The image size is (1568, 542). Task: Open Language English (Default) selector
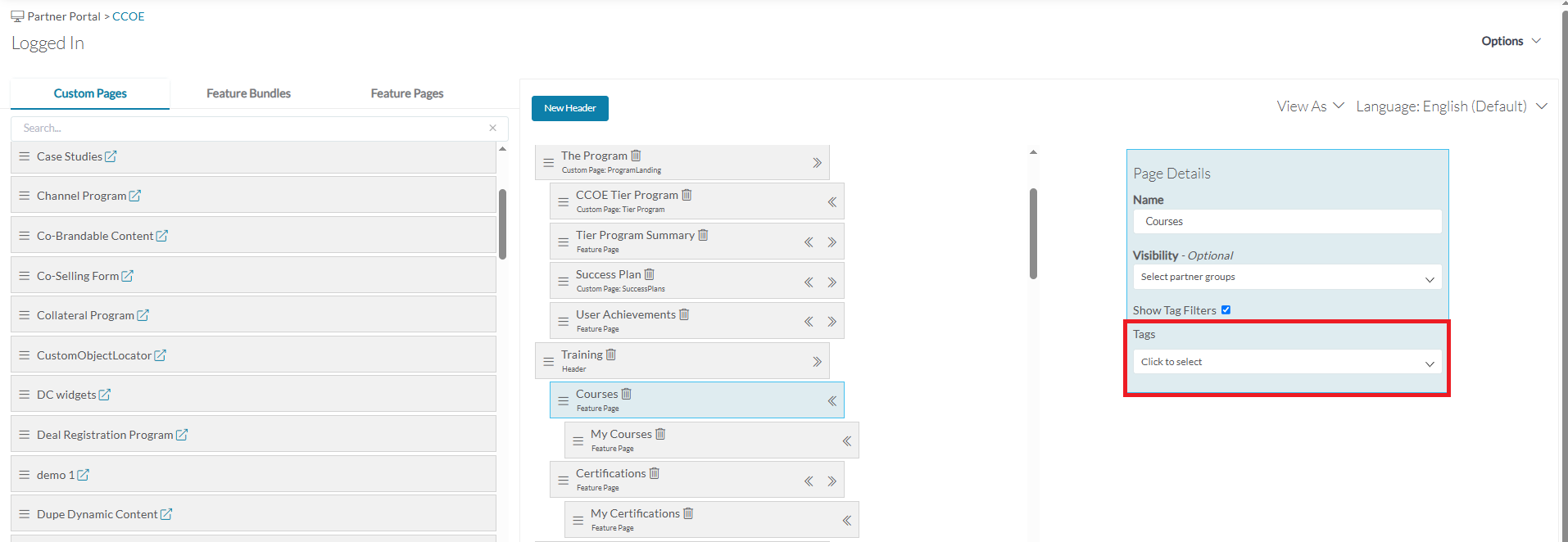(x=1451, y=106)
